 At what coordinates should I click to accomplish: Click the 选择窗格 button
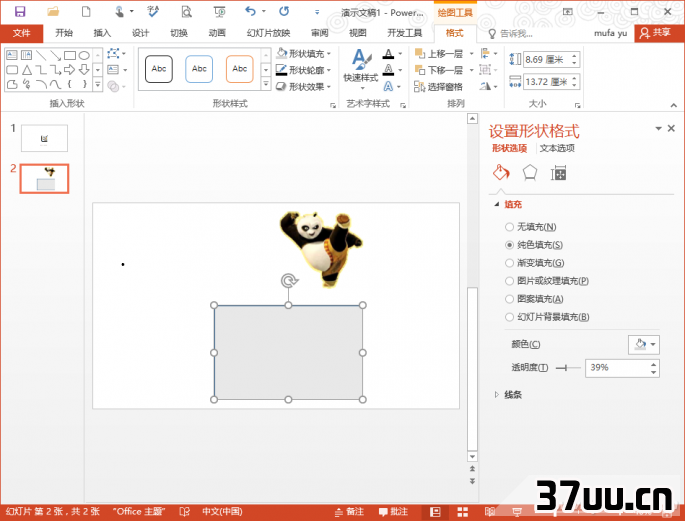click(439, 86)
